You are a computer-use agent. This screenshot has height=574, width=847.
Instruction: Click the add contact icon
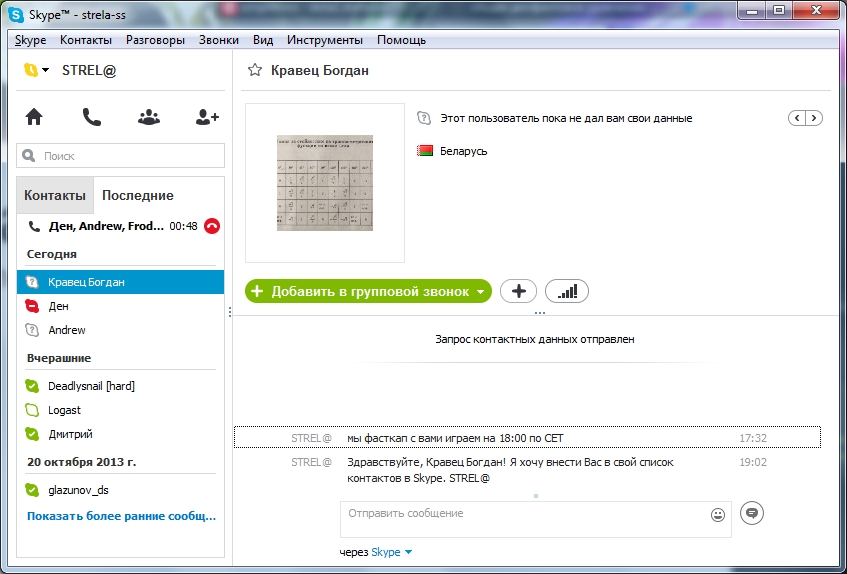pyautogui.click(x=207, y=117)
